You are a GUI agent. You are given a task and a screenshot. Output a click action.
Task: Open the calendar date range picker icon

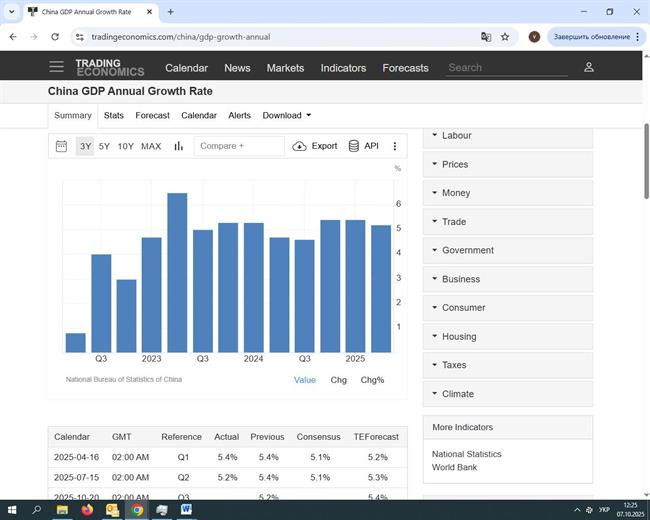click(61, 146)
